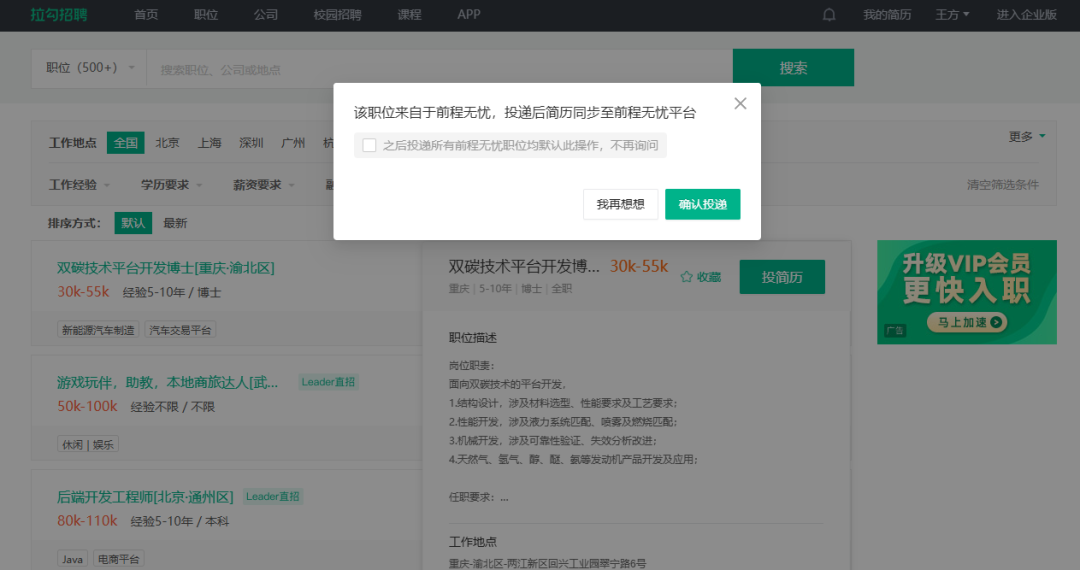This screenshot has width=1080, height=570.
Task: Open the 课程 nav item
Action: tap(409, 14)
